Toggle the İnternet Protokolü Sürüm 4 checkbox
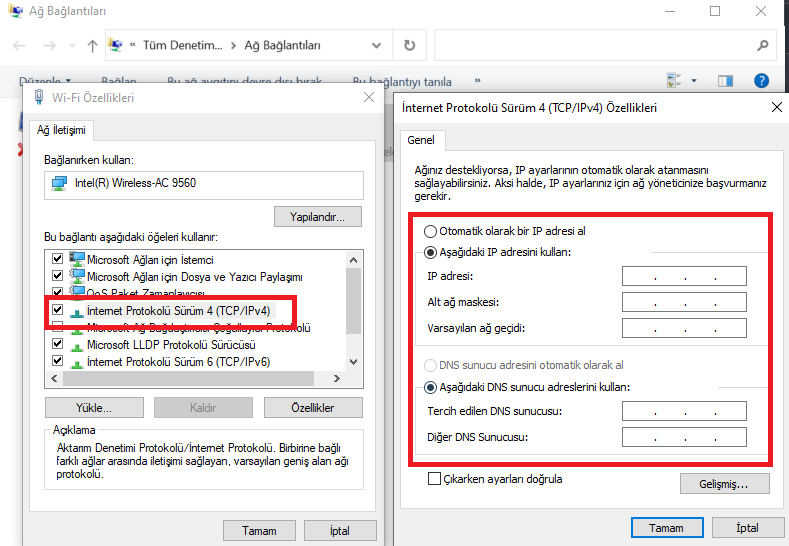 point(57,309)
